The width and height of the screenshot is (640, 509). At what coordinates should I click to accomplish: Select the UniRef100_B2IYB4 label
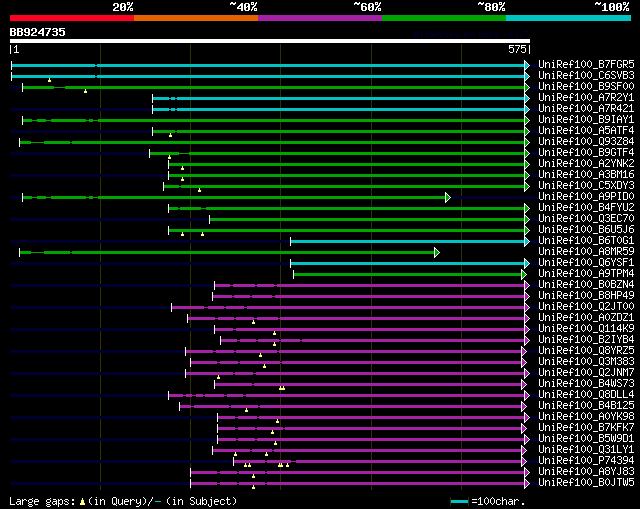click(x=586, y=340)
